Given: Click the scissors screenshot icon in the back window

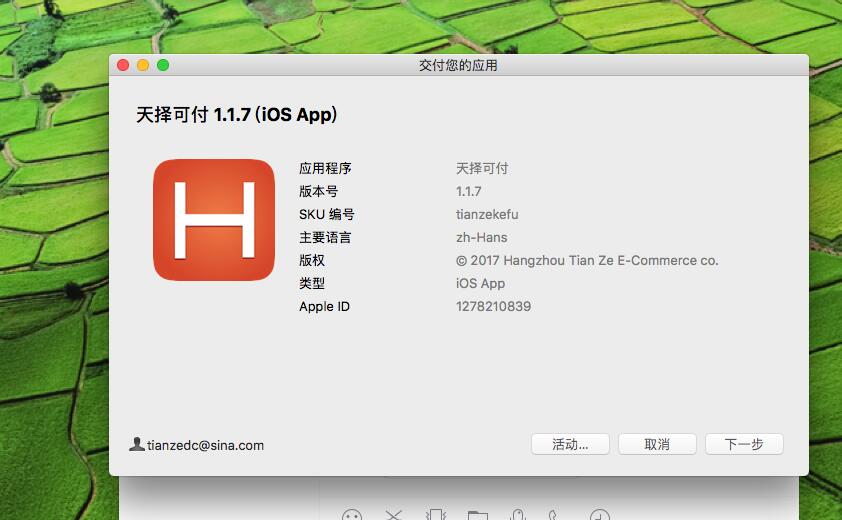Looking at the screenshot, I should click(x=394, y=515).
